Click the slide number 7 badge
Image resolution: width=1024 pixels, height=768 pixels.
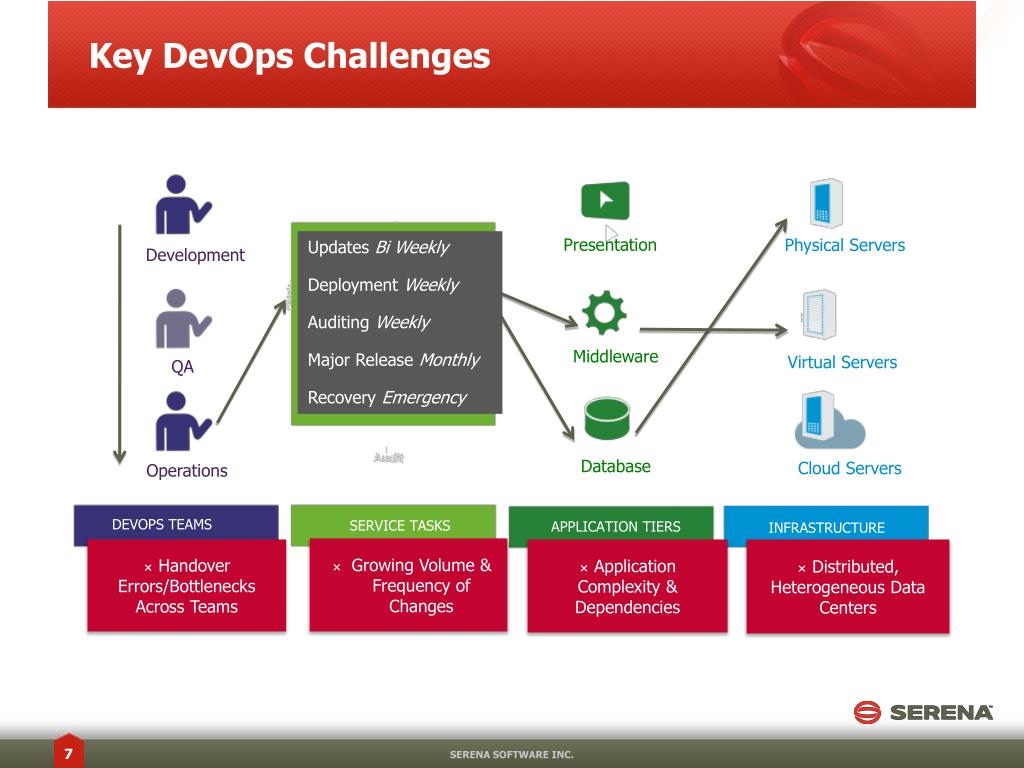69,752
